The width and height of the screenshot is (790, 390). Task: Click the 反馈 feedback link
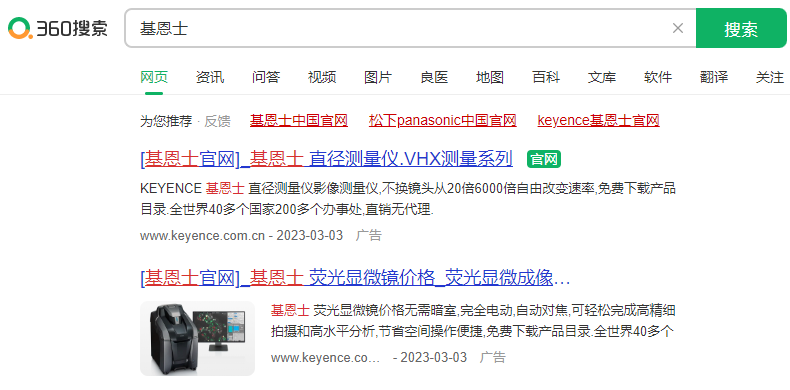(217, 121)
